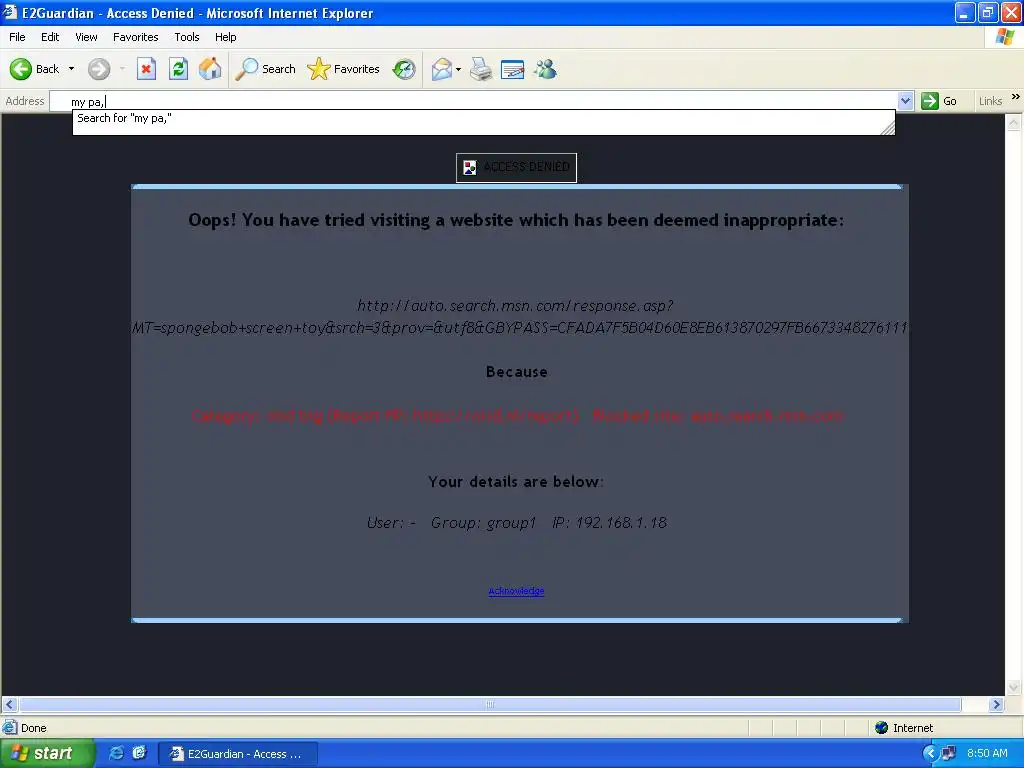Image resolution: width=1024 pixels, height=768 pixels.
Task: Open the File menu
Action: (x=17, y=37)
